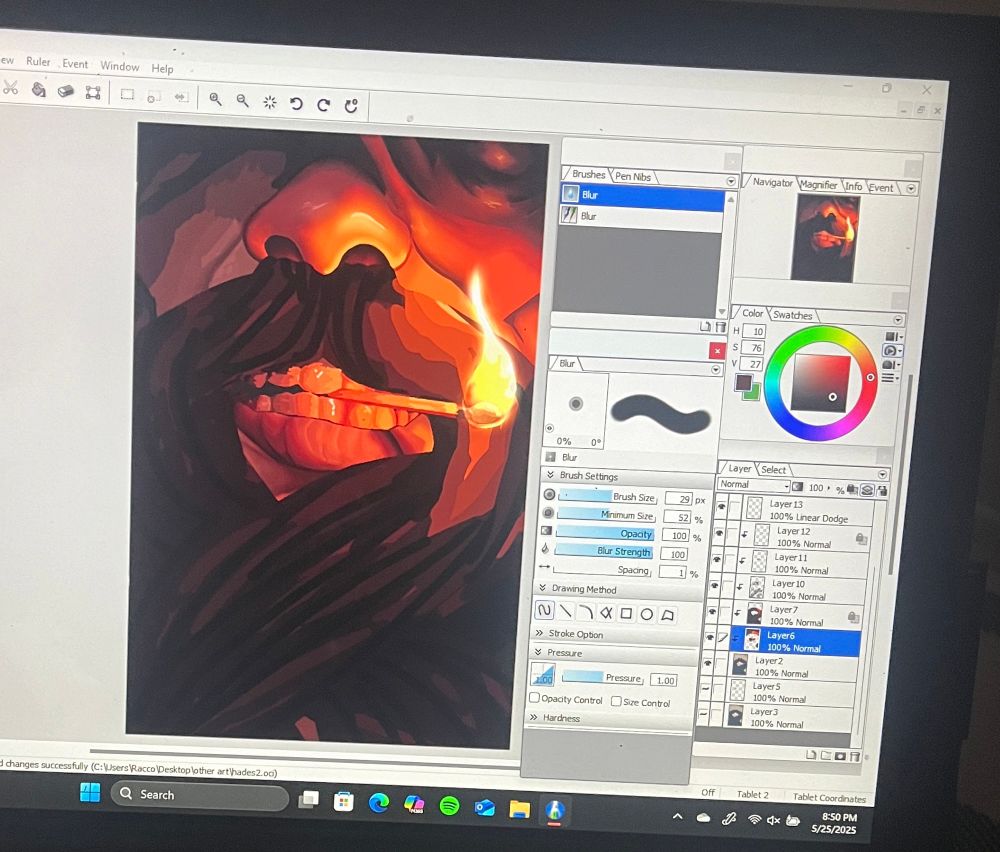
Task: Select the Layer 13 Linear Dodge row
Action: [809, 511]
